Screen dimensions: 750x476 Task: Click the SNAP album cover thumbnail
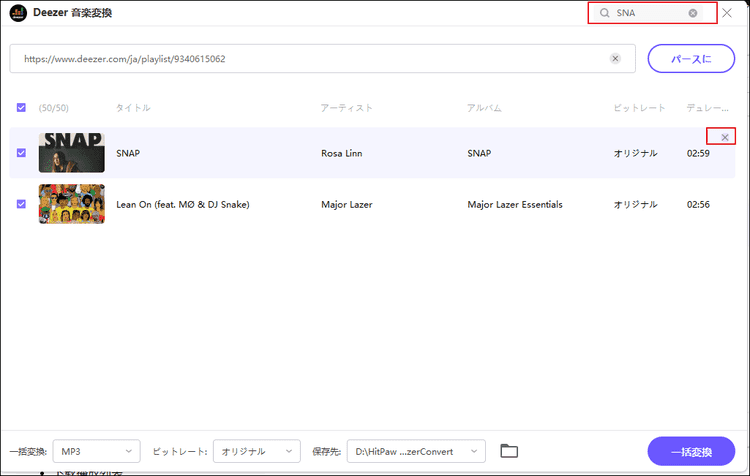(x=72, y=153)
